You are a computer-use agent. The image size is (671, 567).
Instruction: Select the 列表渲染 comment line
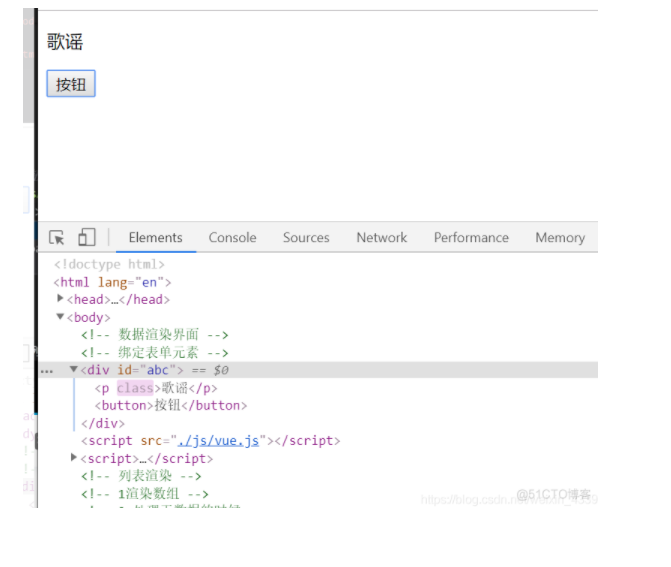coord(141,476)
